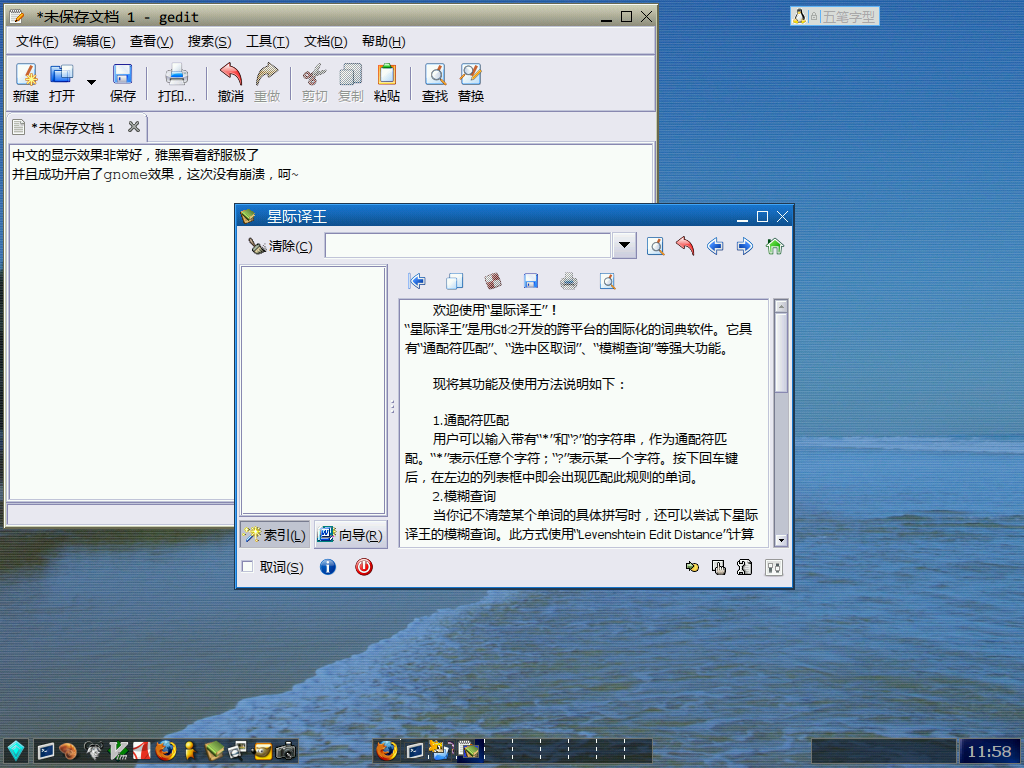
Task: Open 替换 (Replace) in the gedit toolbar
Action: click(471, 82)
